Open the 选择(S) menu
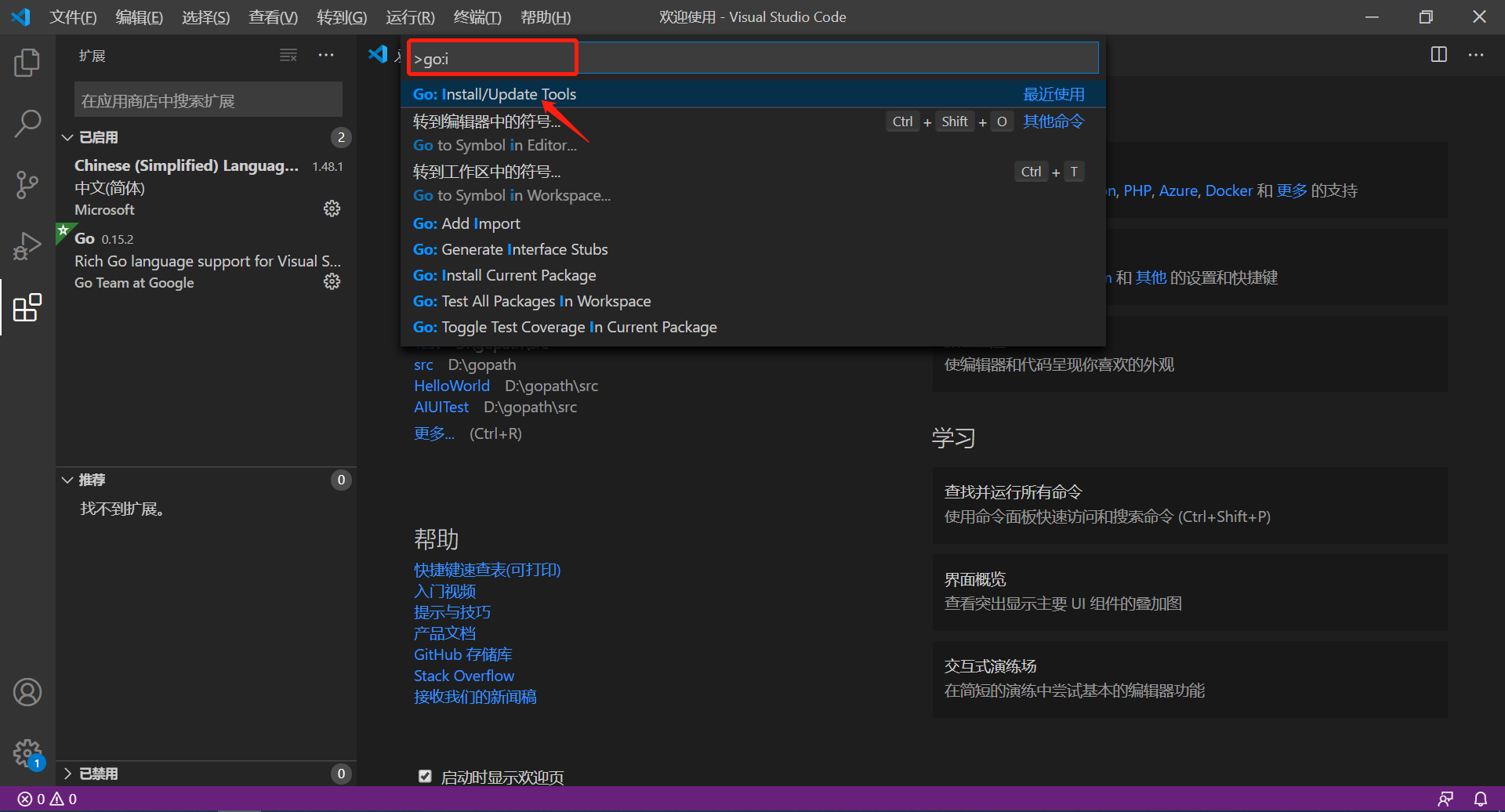 (x=205, y=17)
